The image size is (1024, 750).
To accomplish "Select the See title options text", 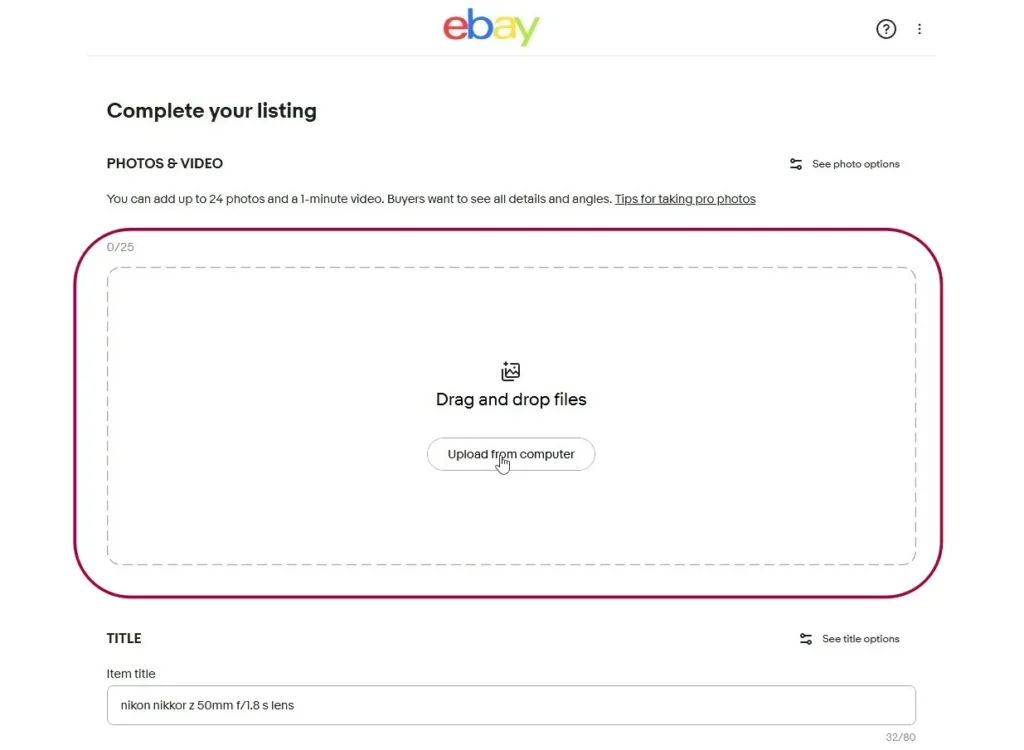I will click(861, 639).
